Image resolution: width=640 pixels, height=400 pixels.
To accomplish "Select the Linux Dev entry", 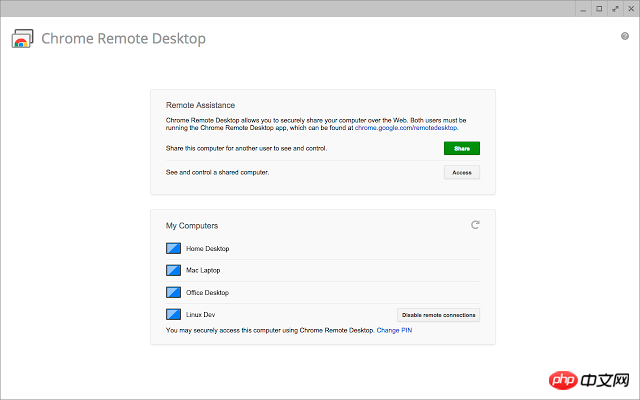I will [x=200, y=315].
